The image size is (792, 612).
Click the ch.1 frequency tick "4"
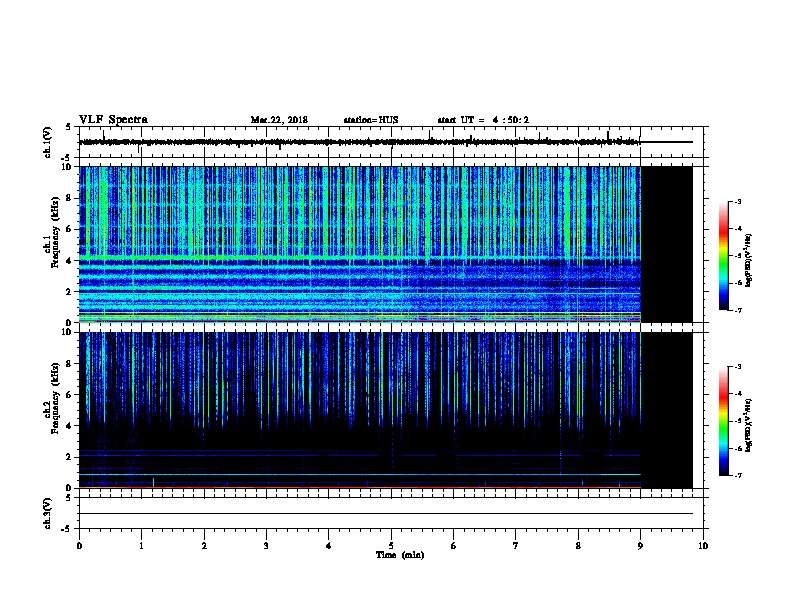[x=70, y=261]
